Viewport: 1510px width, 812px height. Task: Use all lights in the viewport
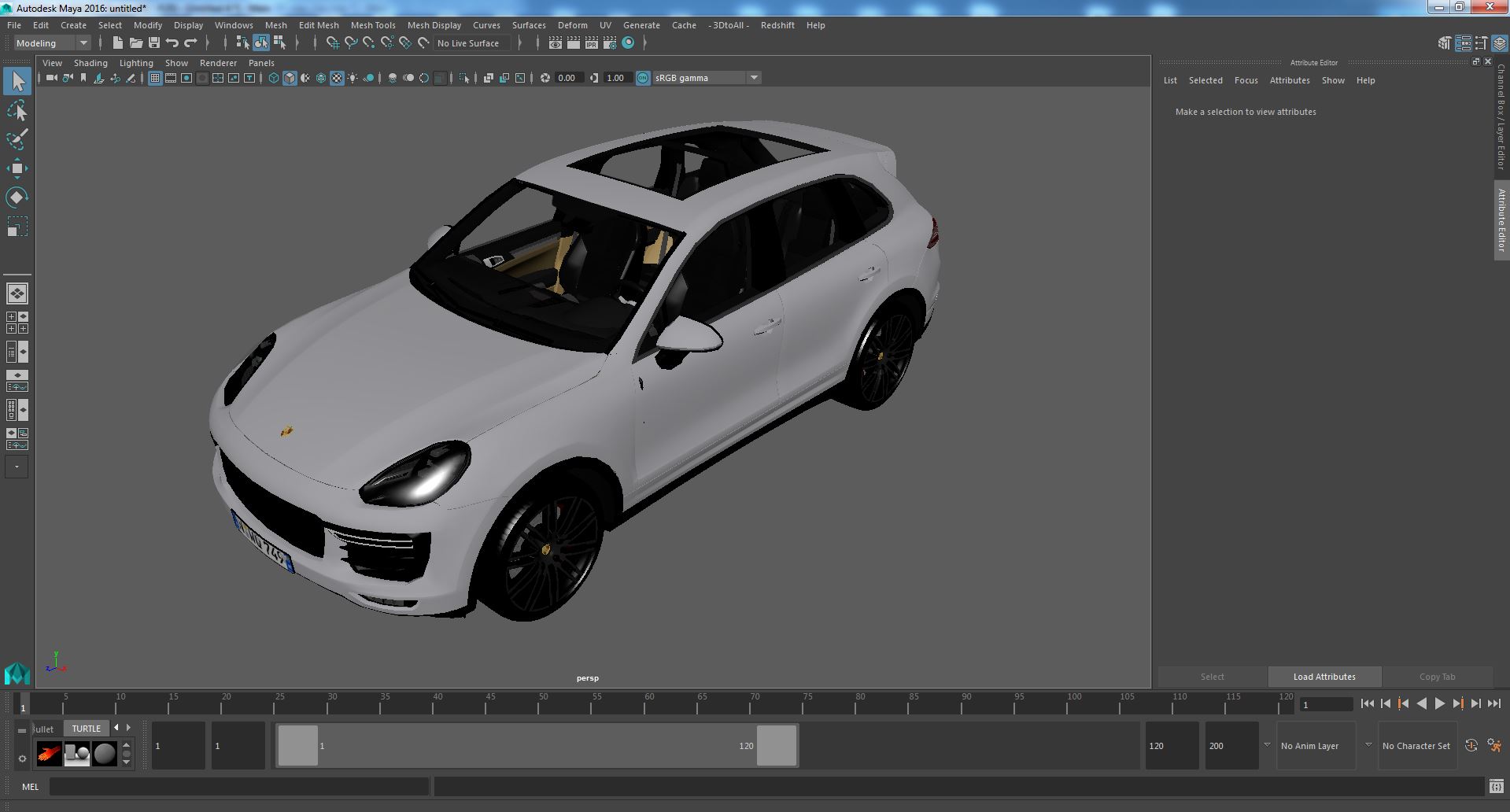pyautogui.click(x=353, y=78)
